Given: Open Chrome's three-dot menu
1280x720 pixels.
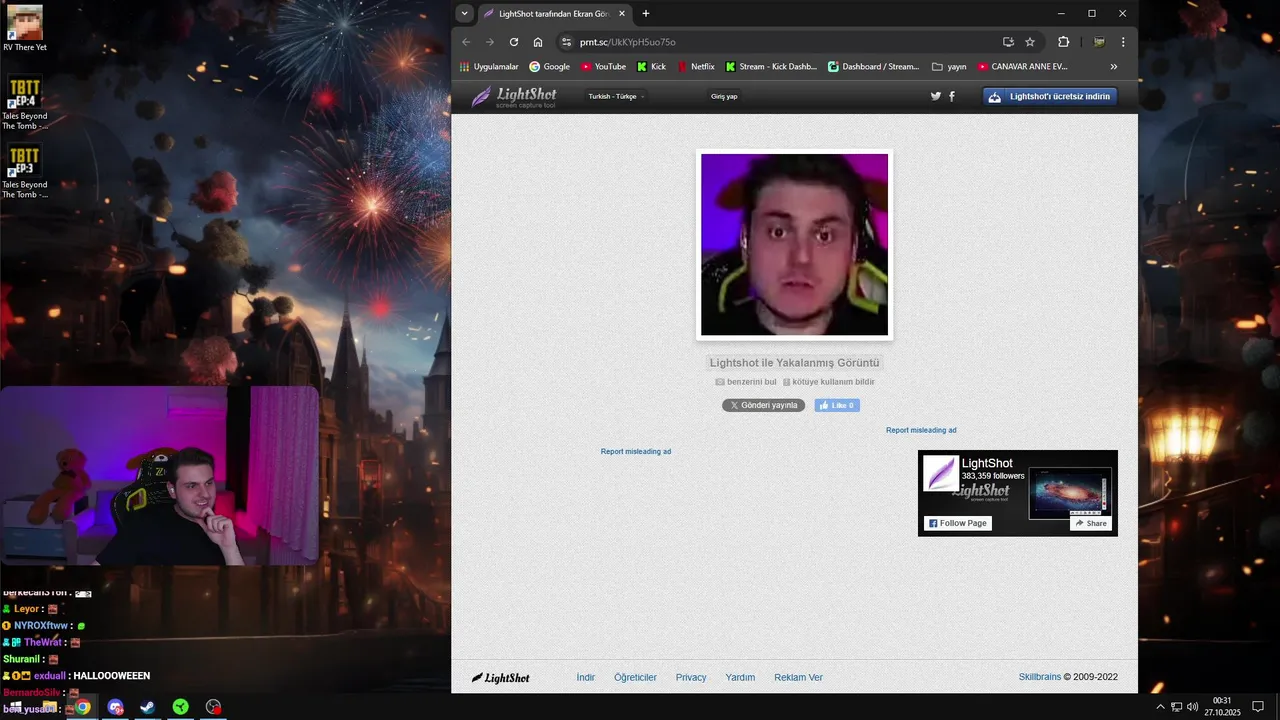Looking at the screenshot, I should tap(1123, 42).
